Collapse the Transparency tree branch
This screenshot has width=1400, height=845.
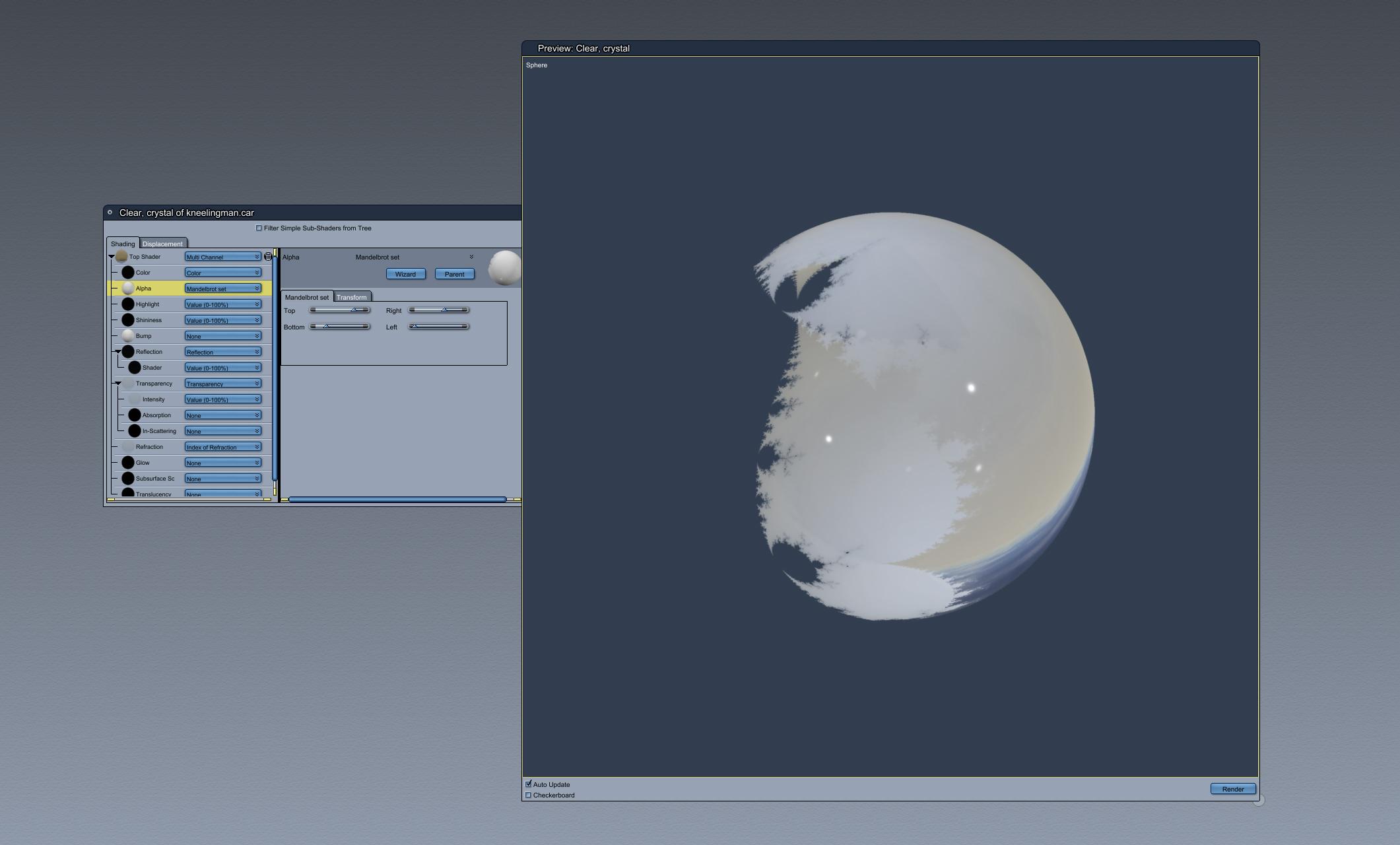118,384
